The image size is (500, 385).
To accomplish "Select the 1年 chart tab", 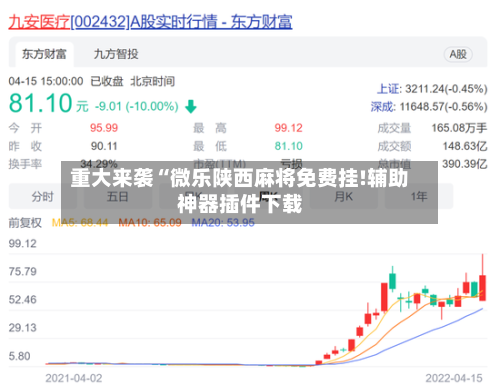I will pyautogui.click(x=419, y=196).
